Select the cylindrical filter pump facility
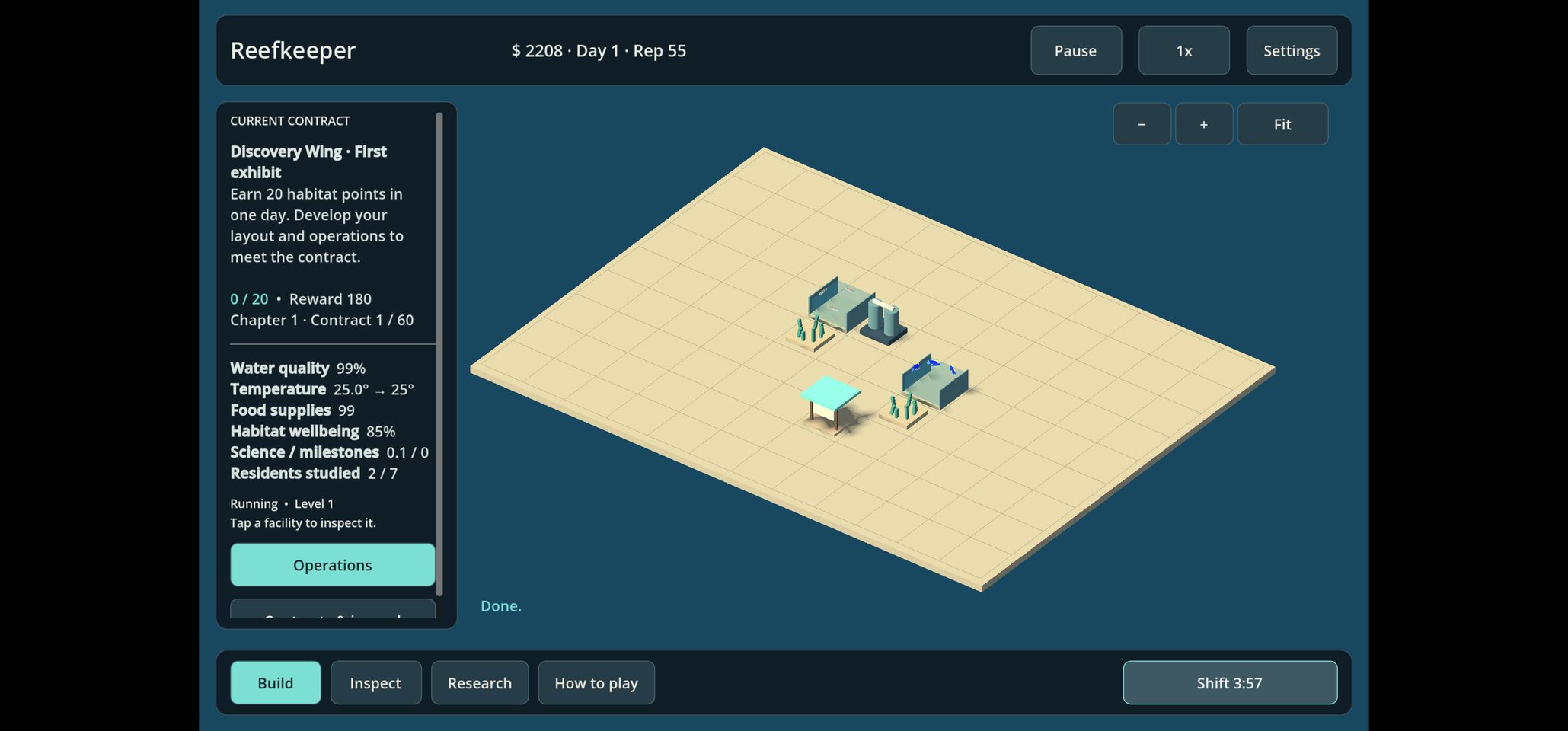 tap(884, 322)
